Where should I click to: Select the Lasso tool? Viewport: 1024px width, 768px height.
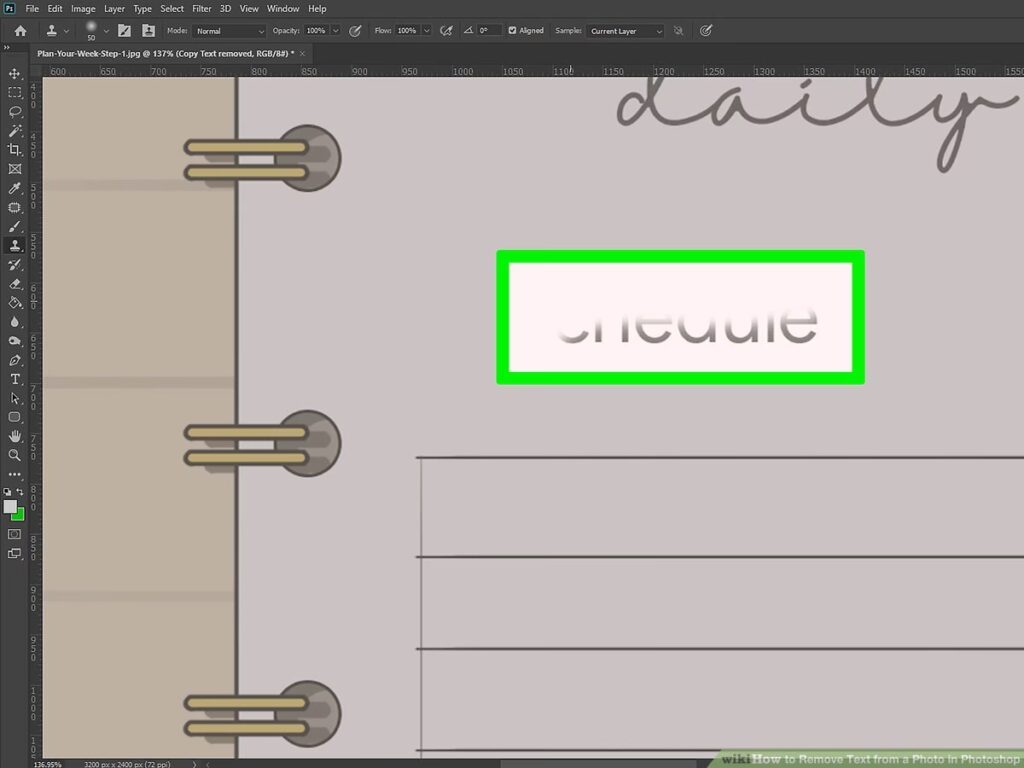coord(15,112)
